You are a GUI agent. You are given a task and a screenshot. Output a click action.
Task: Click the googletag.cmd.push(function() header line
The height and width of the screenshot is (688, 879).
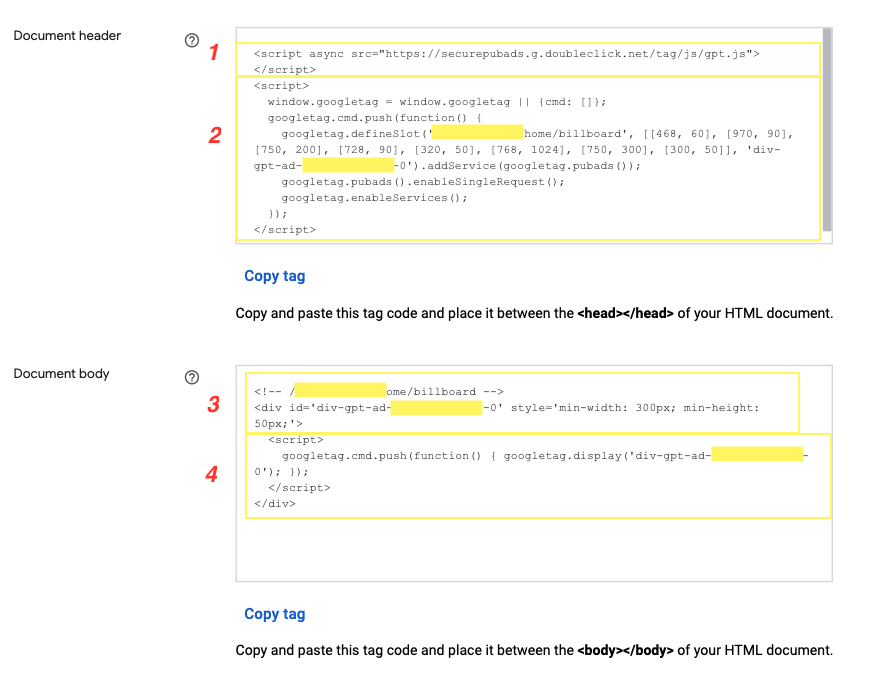click(374, 118)
